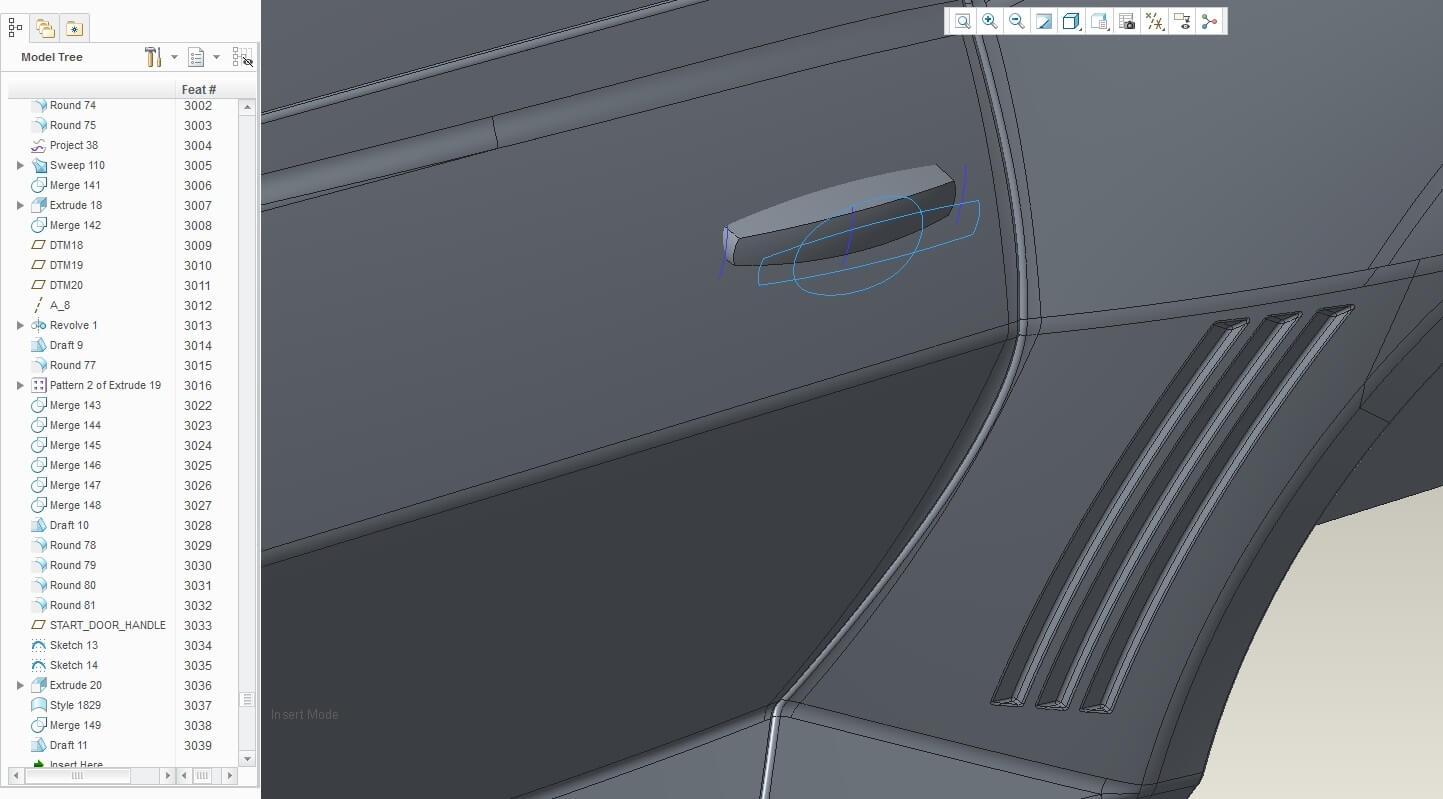1443x799 pixels.
Task: Open the Display Style cube menu
Action: pyautogui.click(x=1071, y=21)
